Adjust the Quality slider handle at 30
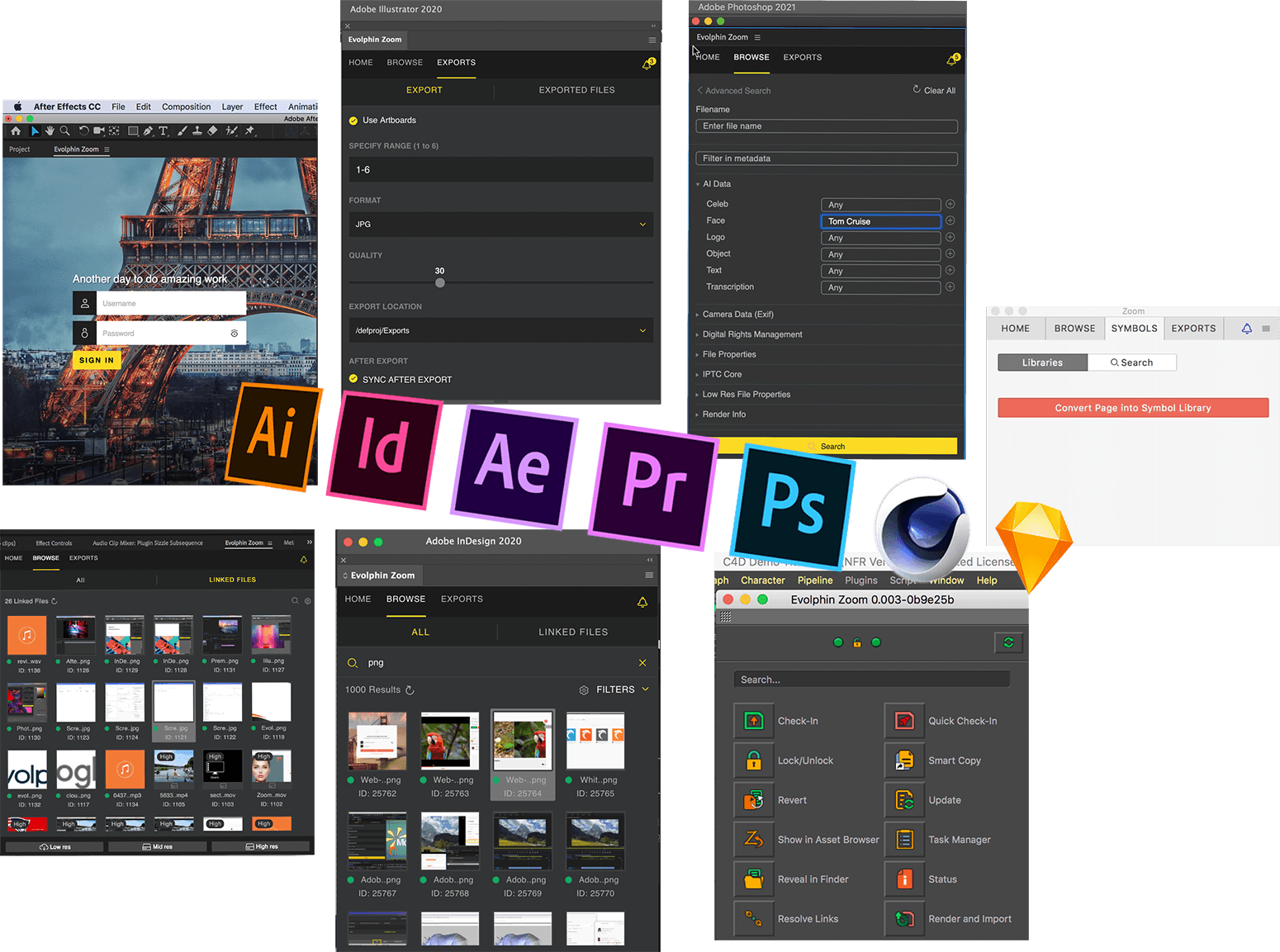 tap(440, 282)
